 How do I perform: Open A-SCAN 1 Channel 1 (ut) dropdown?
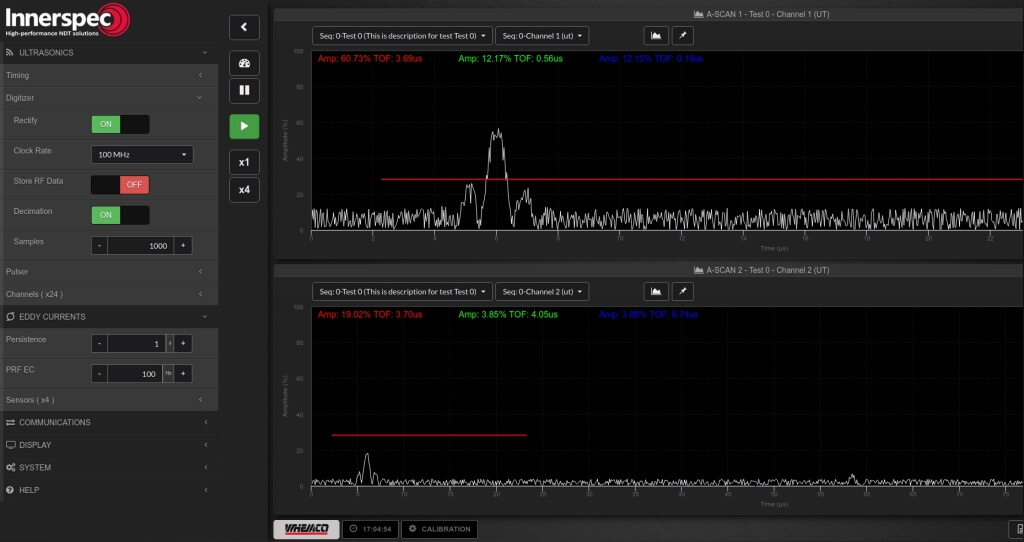pos(542,36)
